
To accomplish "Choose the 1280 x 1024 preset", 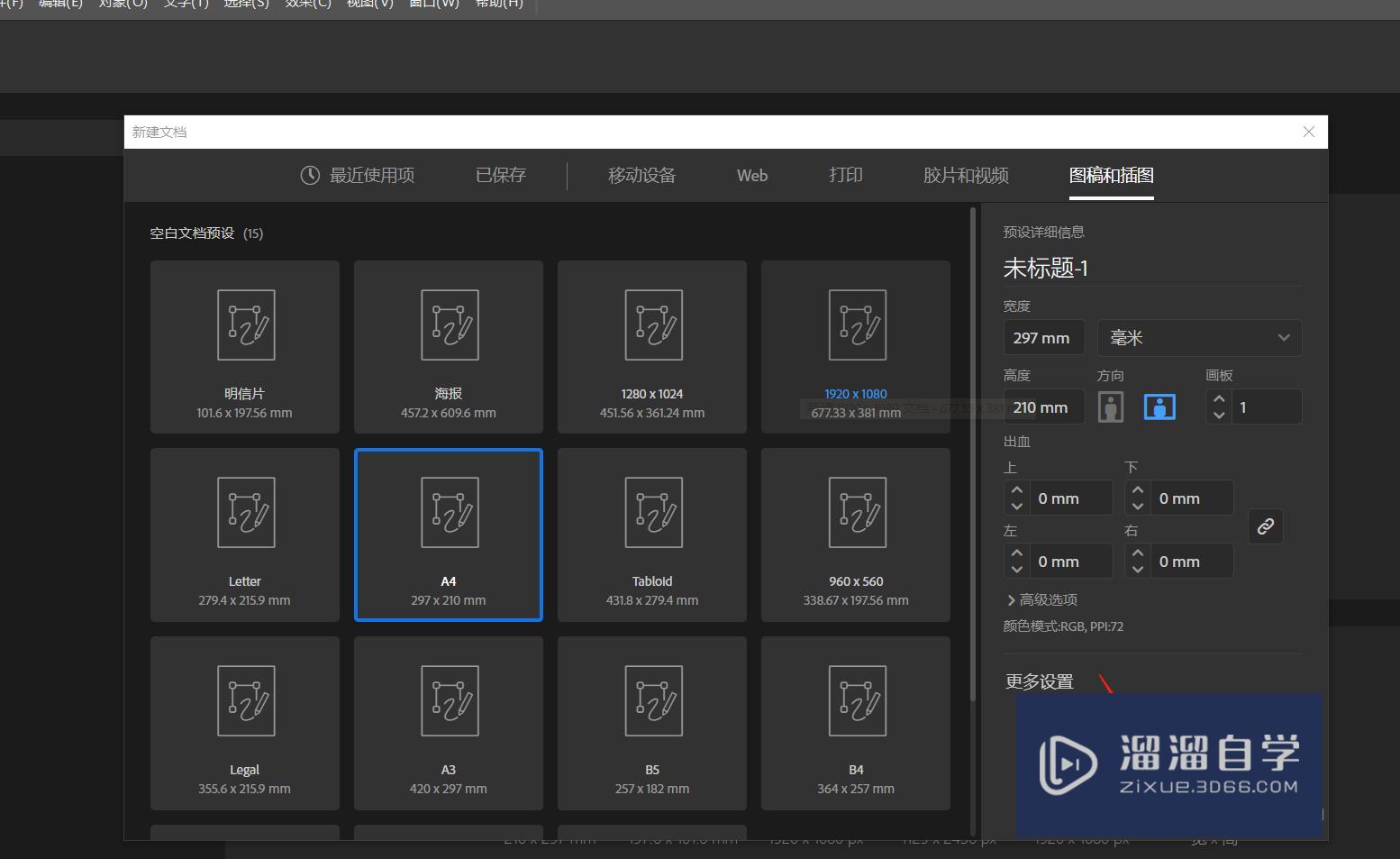I will (652, 347).
